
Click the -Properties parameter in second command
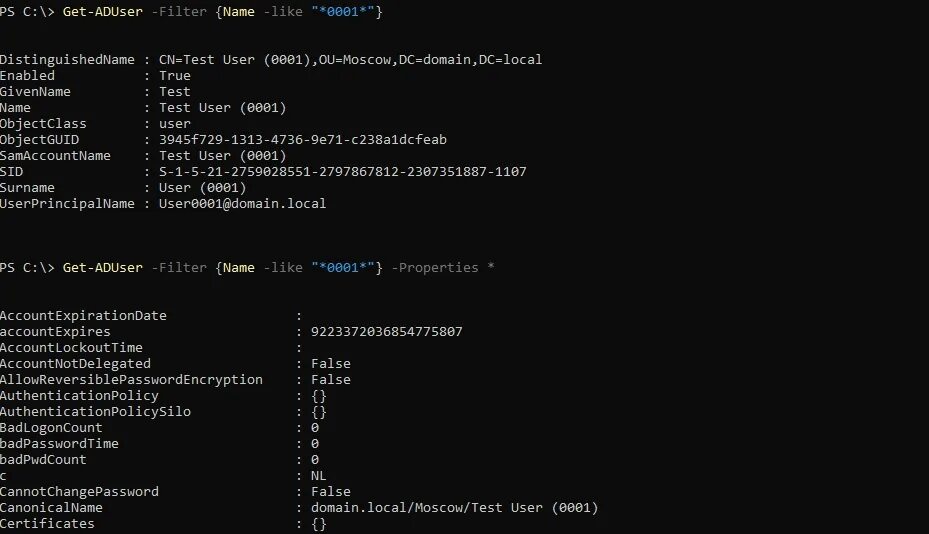coord(435,267)
